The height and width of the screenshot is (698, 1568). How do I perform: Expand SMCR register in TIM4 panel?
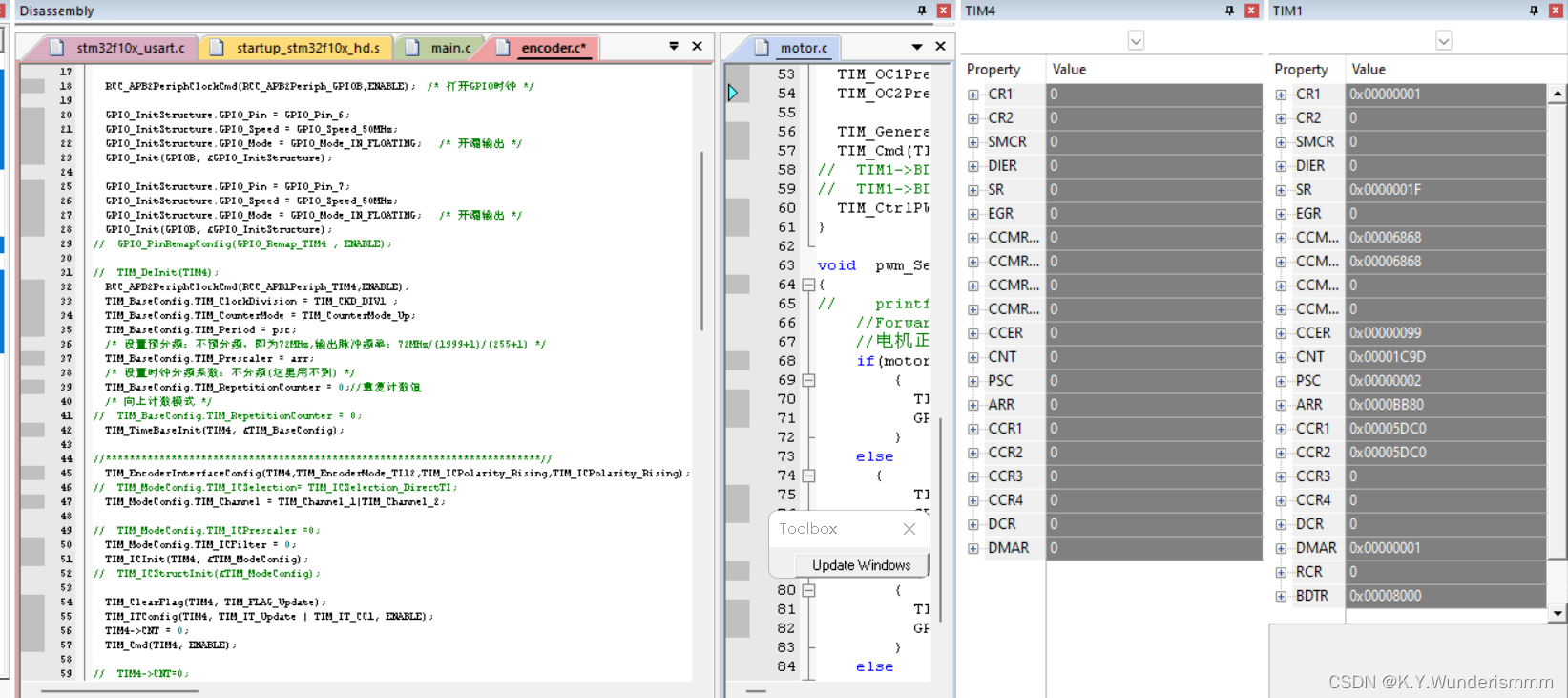pos(973,142)
